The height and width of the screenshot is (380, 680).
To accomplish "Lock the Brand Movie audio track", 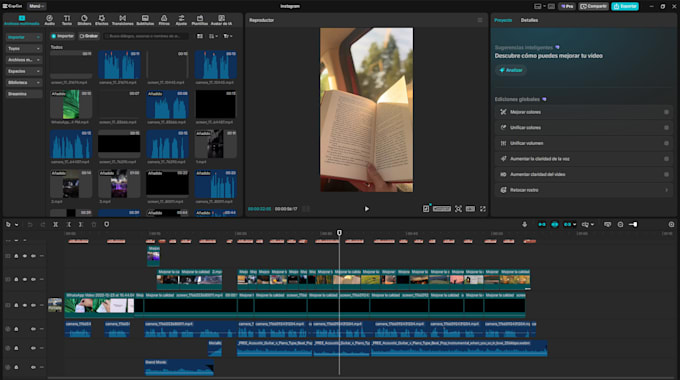I will (x=16, y=367).
